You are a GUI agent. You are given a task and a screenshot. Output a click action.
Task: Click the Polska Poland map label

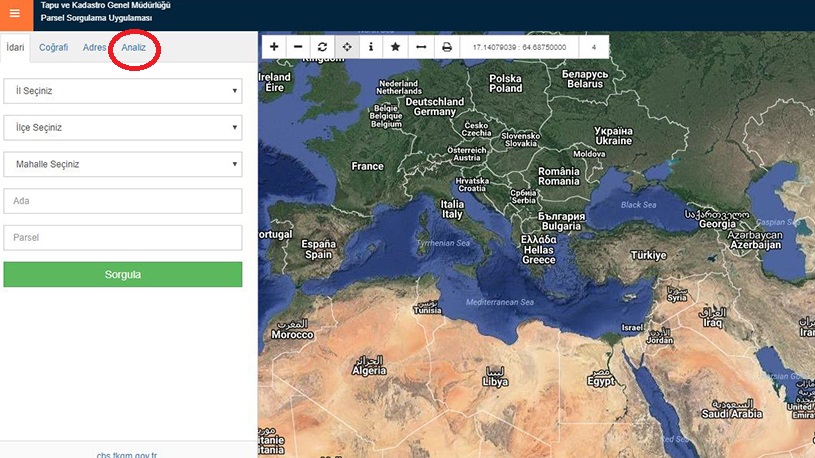coord(505,83)
